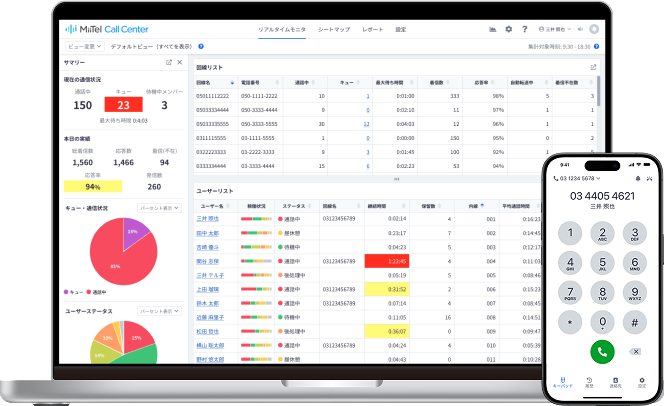Switch to the シートマップ tab

(335, 30)
